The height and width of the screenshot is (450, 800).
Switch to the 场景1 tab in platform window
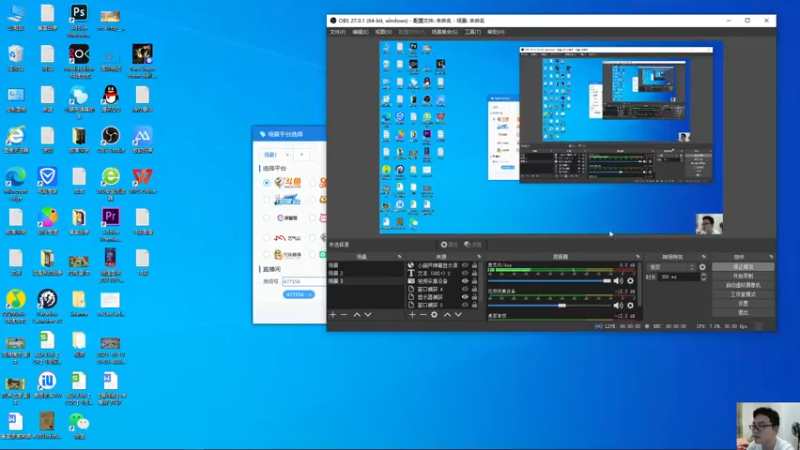pyautogui.click(x=271, y=155)
